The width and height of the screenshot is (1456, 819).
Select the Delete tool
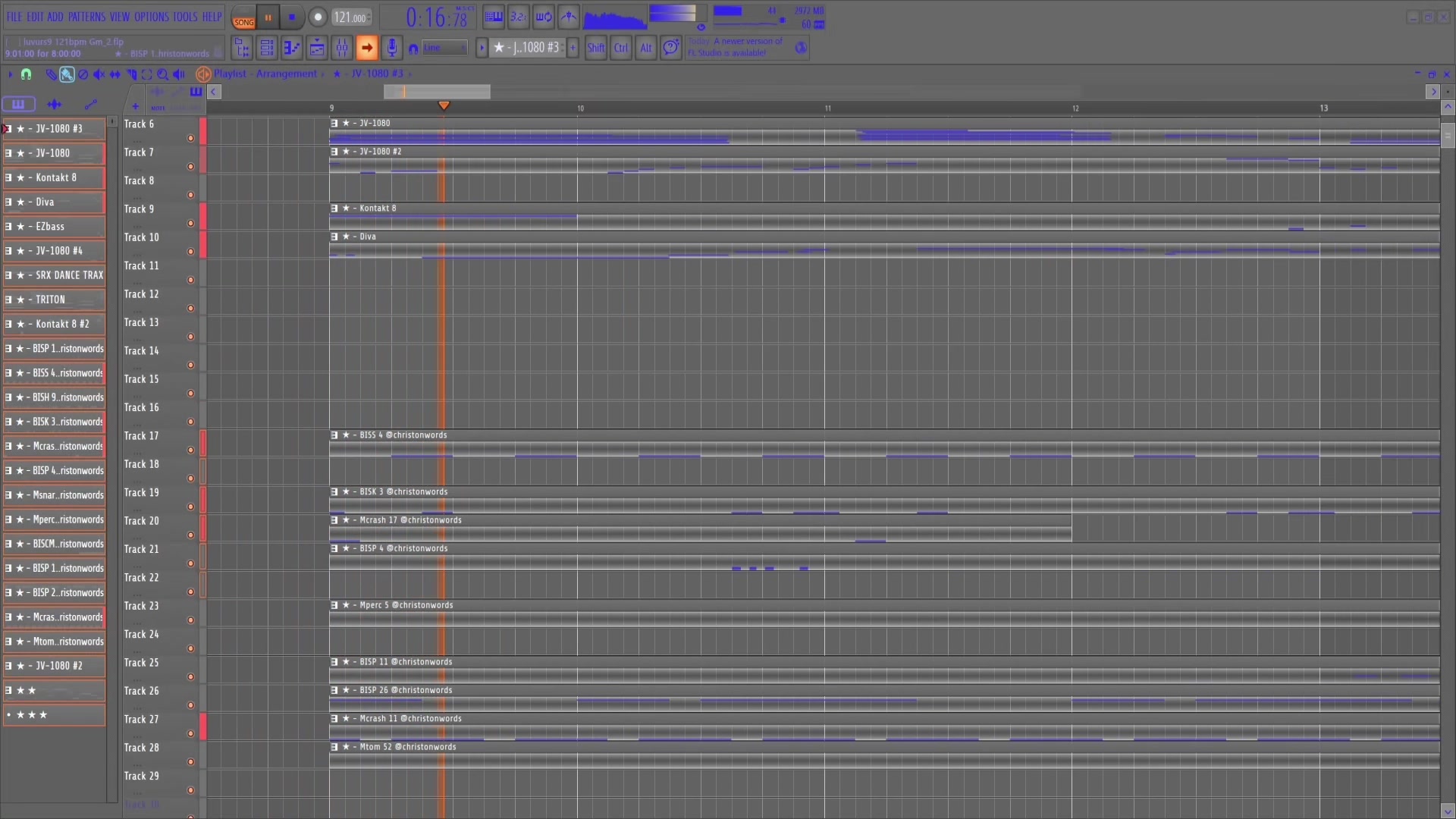coord(83,74)
